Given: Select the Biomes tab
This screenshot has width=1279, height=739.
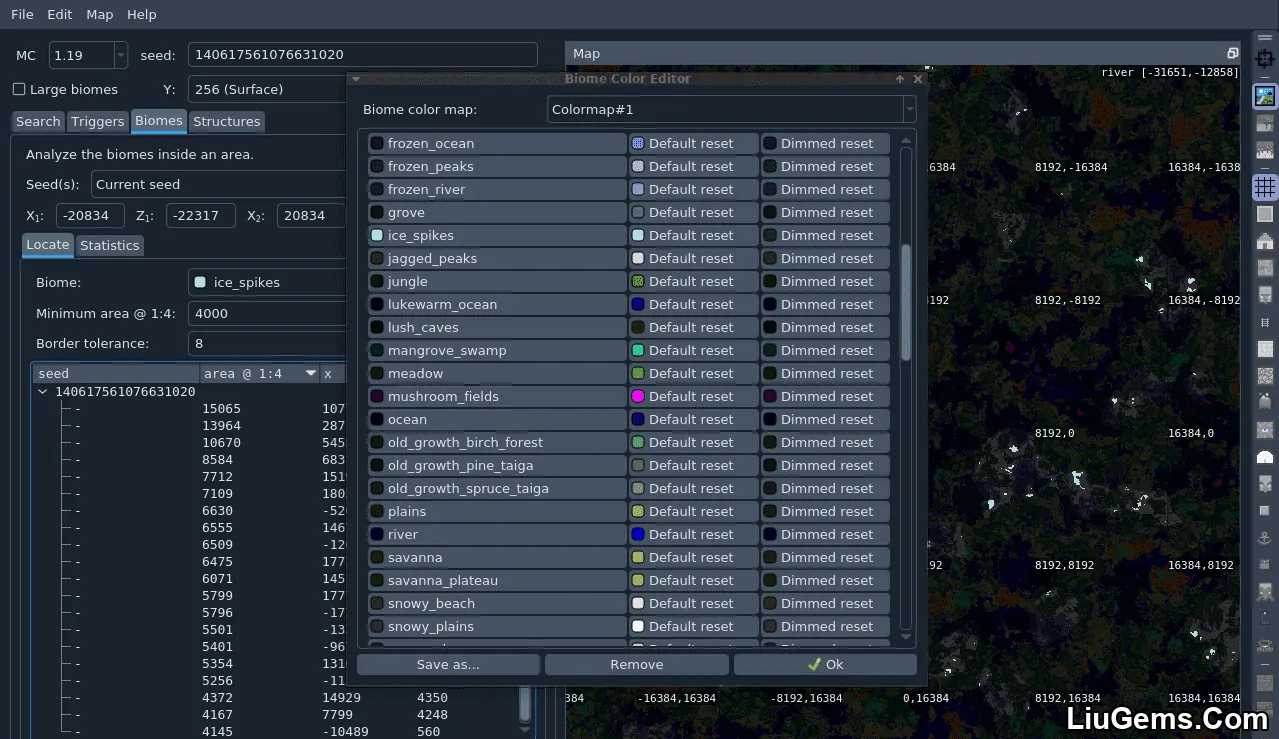Looking at the screenshot, I should (159, 121).
